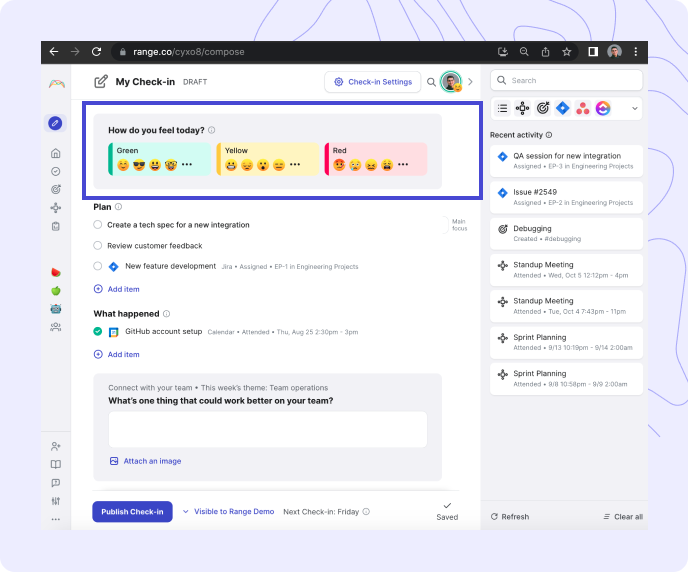Open the meetings hub icon in the sidebar

(x=56, y=208)
